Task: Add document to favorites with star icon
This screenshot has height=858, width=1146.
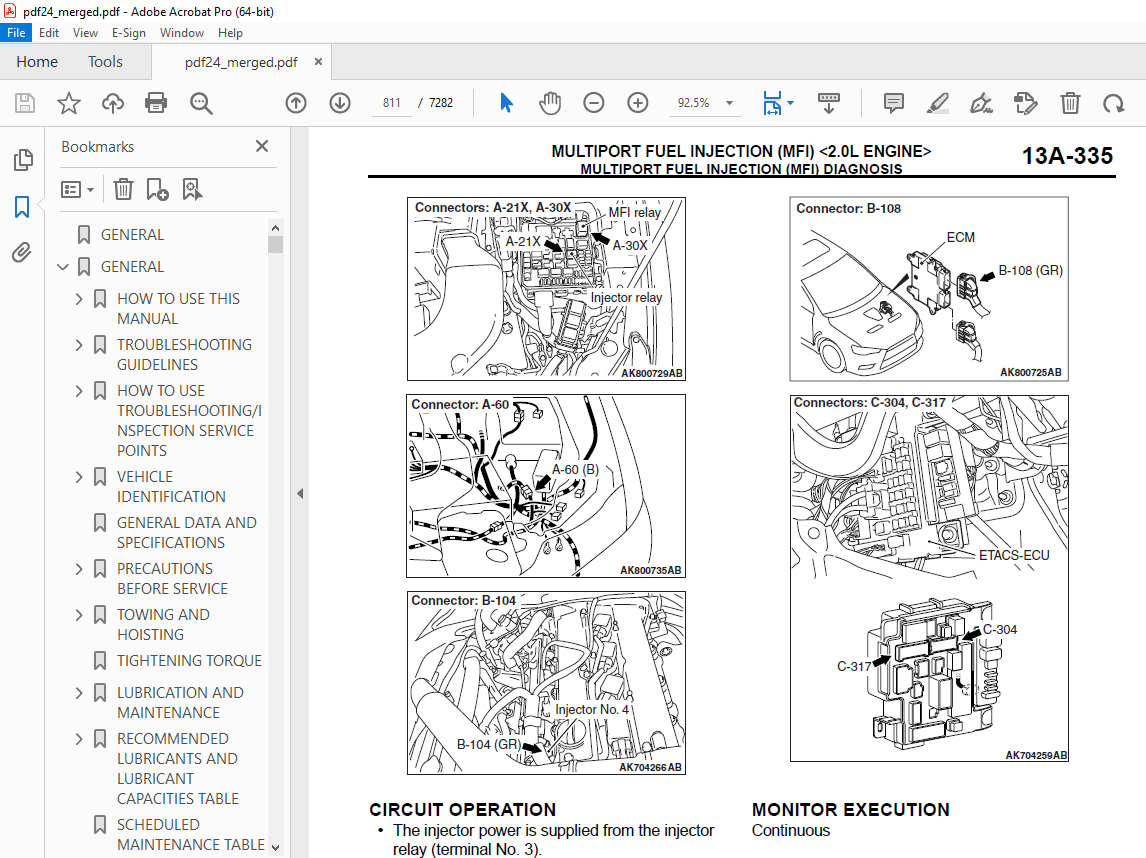Action: coord(69,103)
